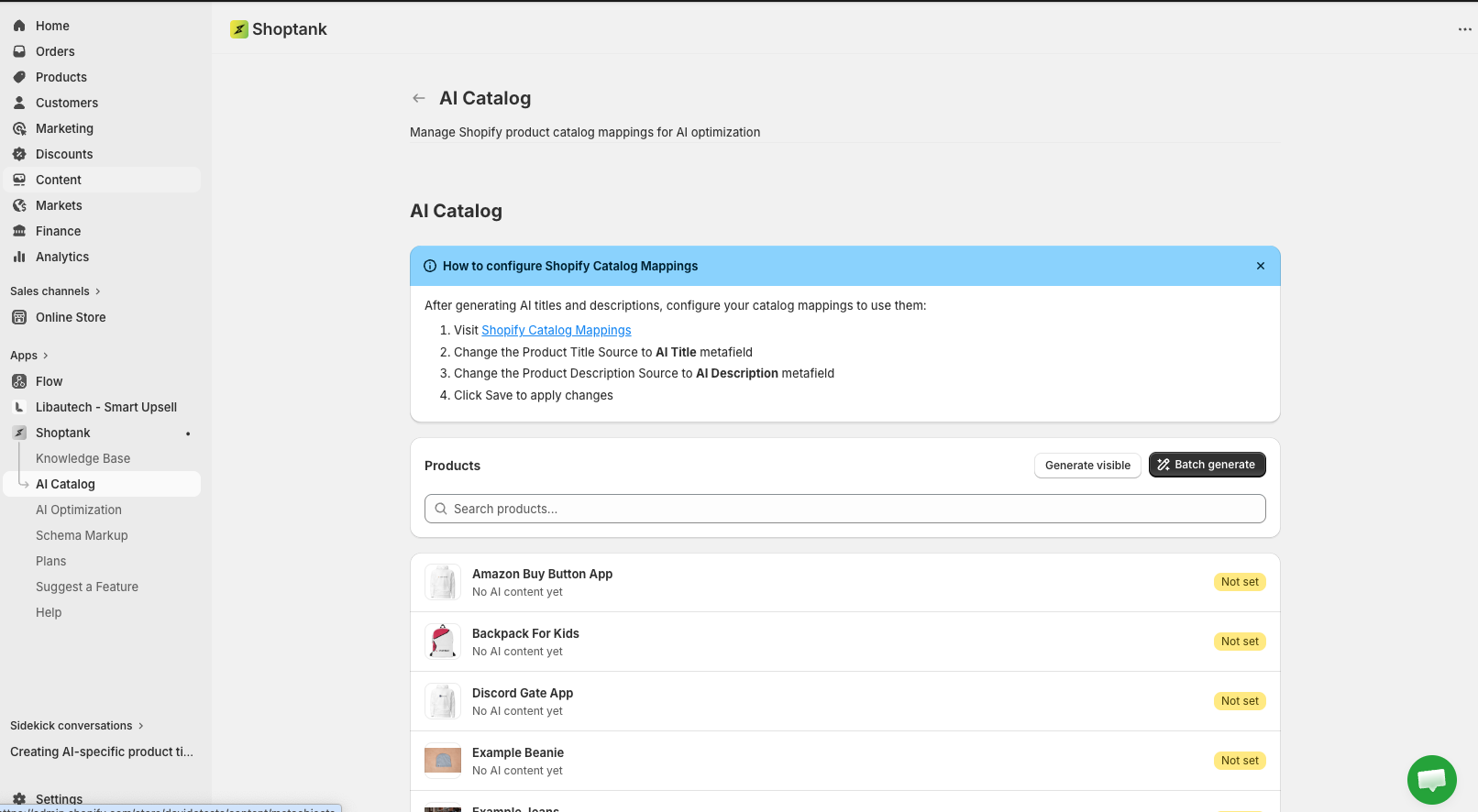Click the Batch generate button
The width and height of the screenshot is (1478, 812).
[1207, 465]
